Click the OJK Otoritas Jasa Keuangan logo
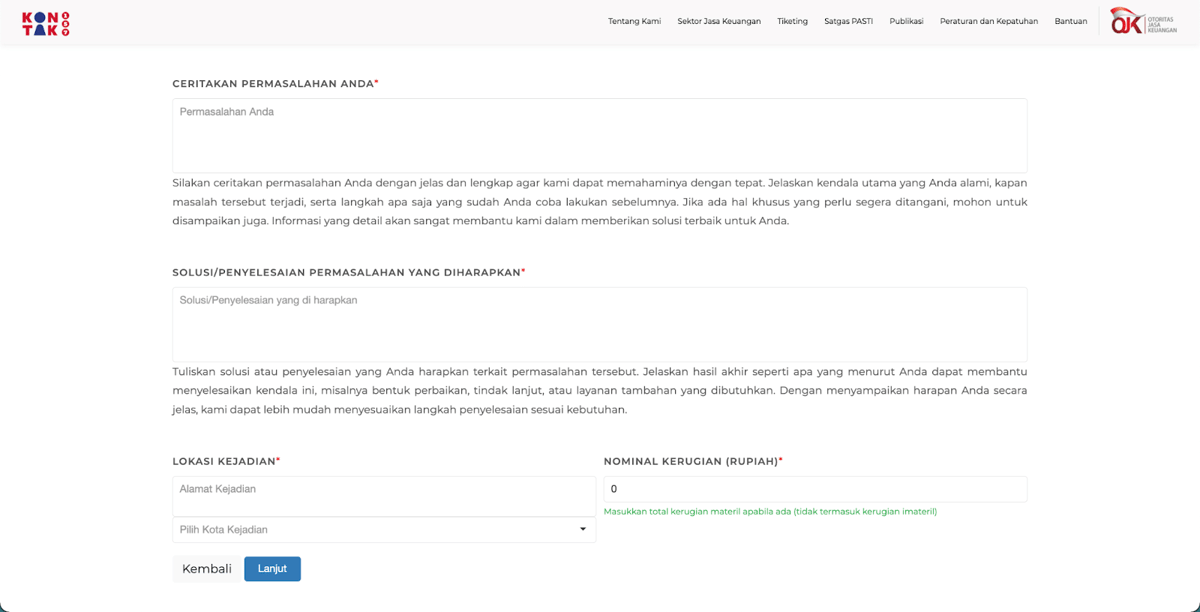Image resolution: width=1200 pixels, height=612 pixels. (1142, 21)
